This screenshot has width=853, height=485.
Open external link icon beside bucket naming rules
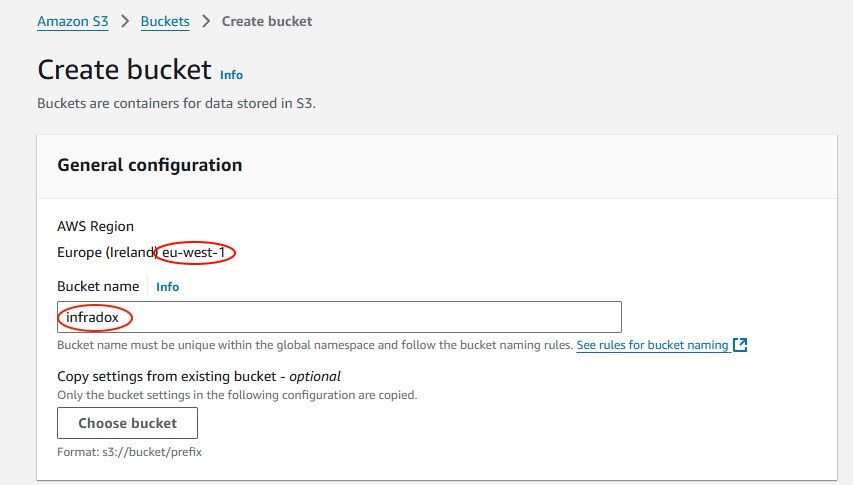tap(740, 345)
